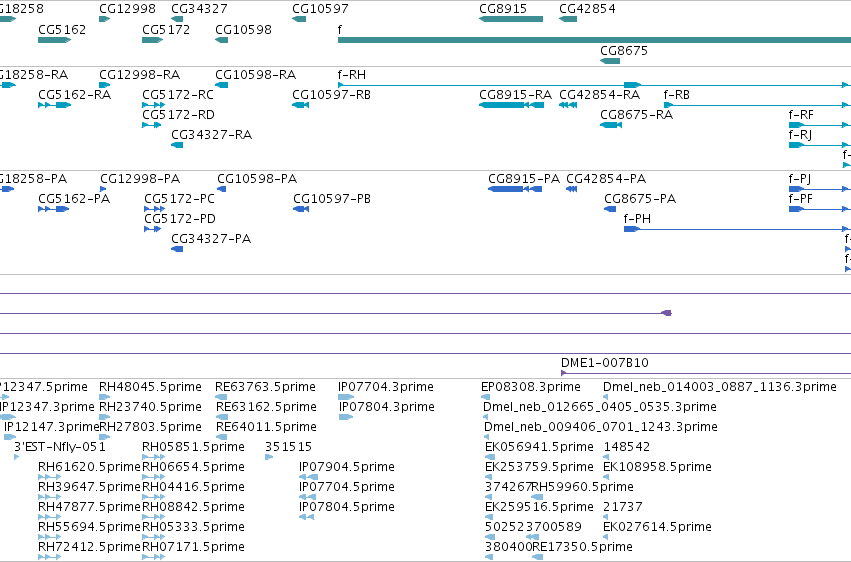
Task: Click transcript CG10597-RB
Action: 301,105
